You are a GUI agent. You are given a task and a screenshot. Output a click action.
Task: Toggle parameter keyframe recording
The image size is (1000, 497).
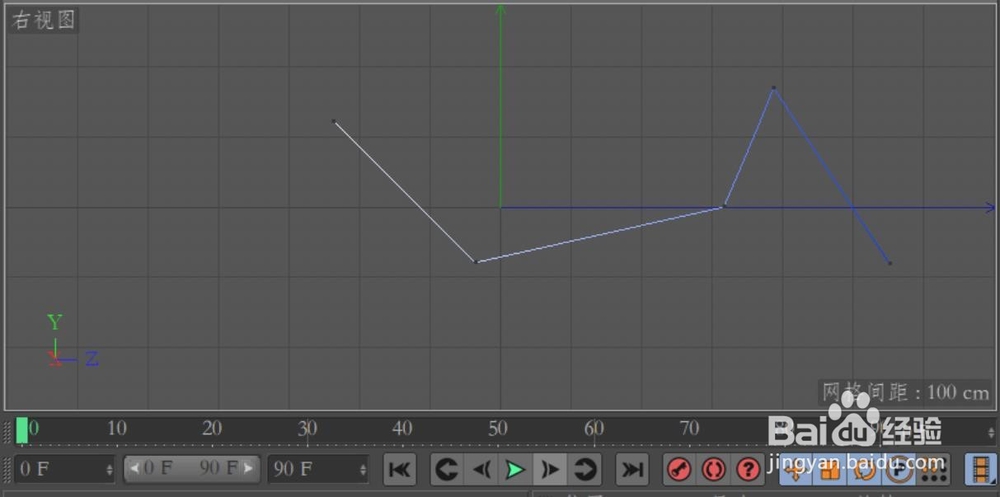pyautogui.click(x=898, y=470)
